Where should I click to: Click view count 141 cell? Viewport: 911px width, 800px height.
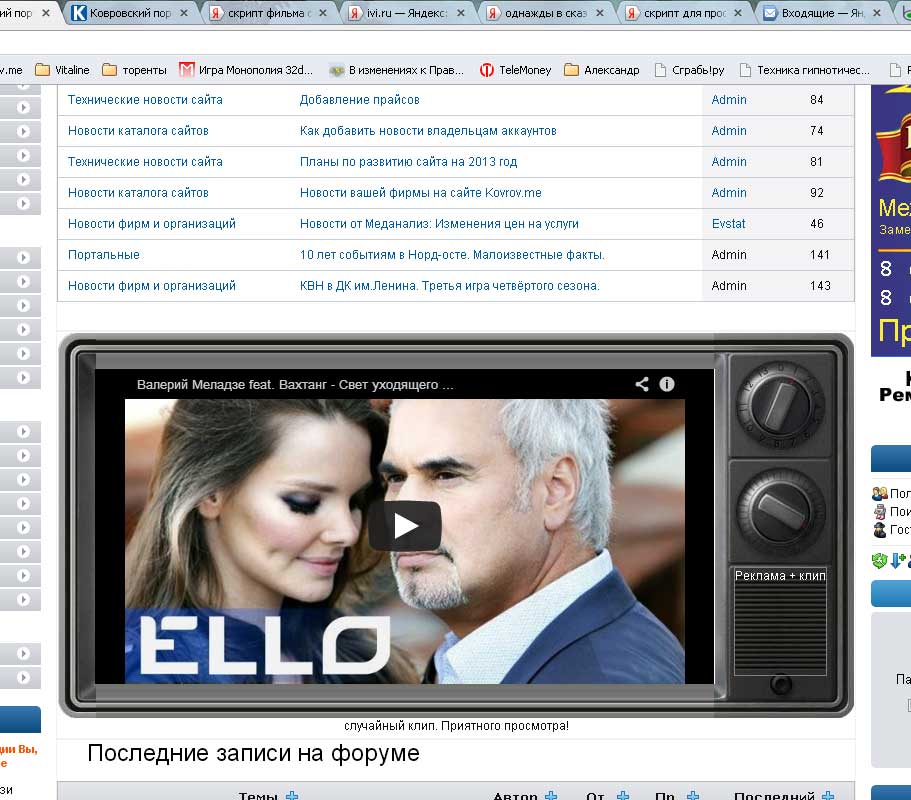click(x=820, y=254)
